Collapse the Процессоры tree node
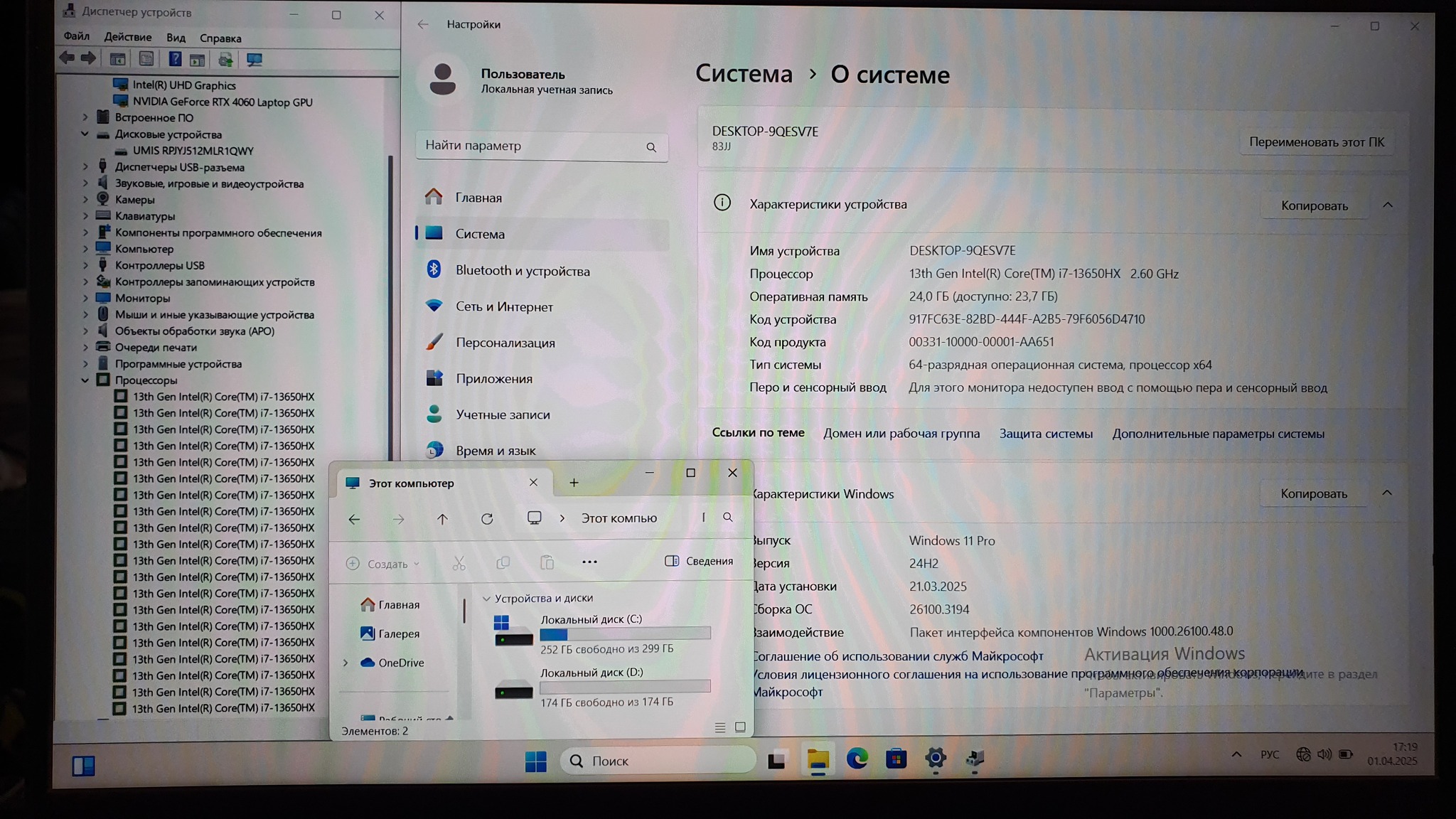Screen dimensions: 1456x819 85,380
